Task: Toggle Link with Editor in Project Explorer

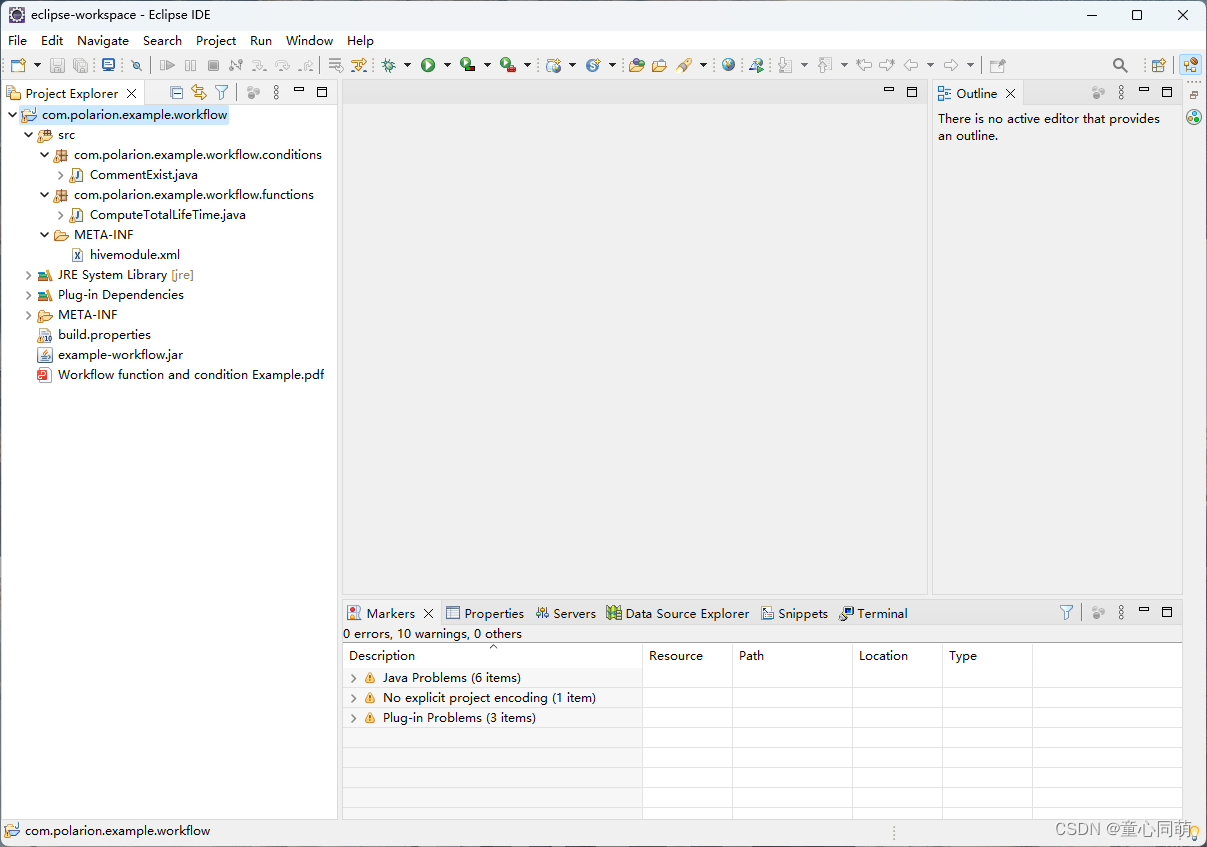Action: [199, 92]
